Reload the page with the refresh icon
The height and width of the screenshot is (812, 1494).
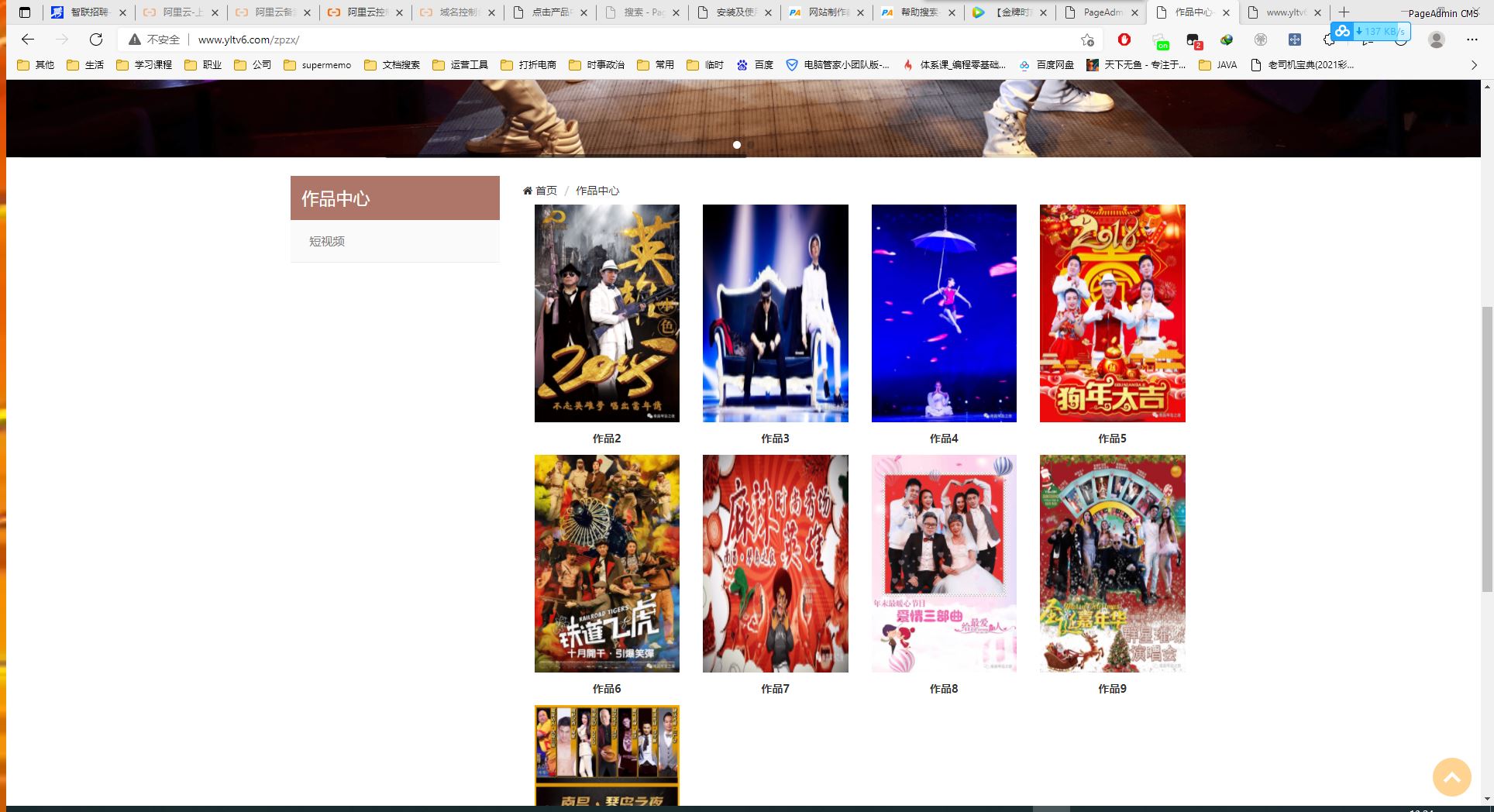(x=96, y=40)
